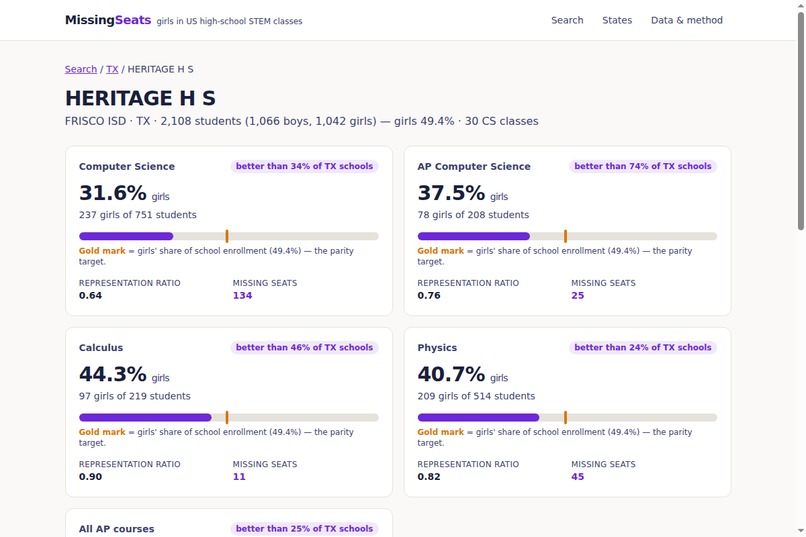Image resolution: width=806 pixels, height=537 pixels.
Task: Follow the TX breadcrumb link
Action: pos(112,69)
